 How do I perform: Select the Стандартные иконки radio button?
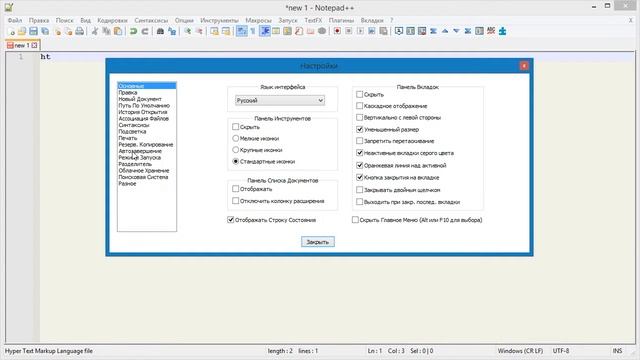[x=236, y=161]
